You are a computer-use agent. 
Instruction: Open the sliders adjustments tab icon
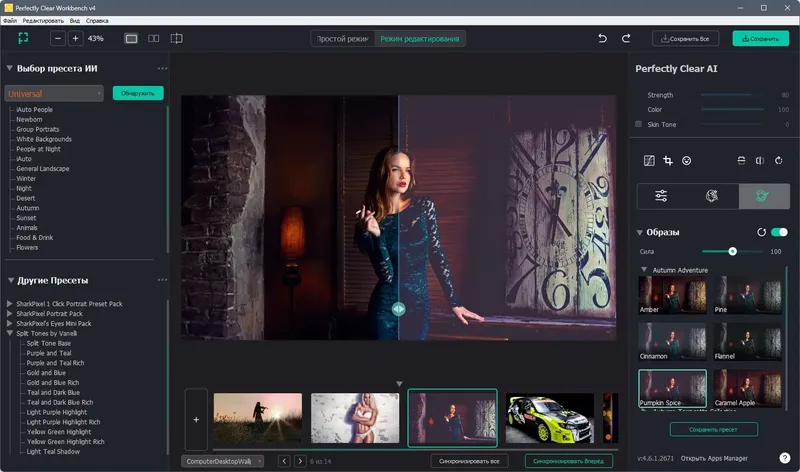(662, 196)
